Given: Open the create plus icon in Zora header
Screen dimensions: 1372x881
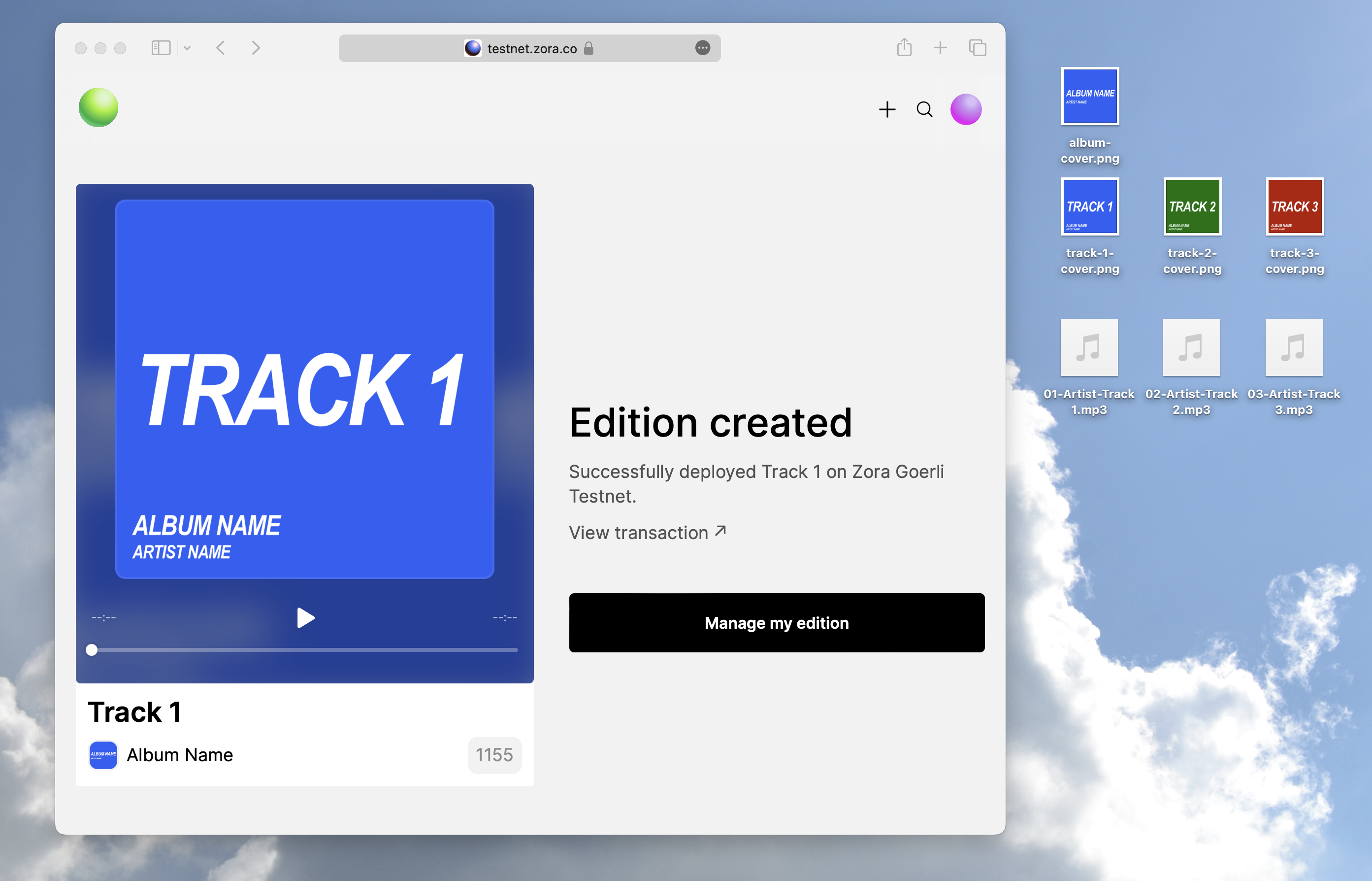Looking at the screenshot, I should point(886,109).
